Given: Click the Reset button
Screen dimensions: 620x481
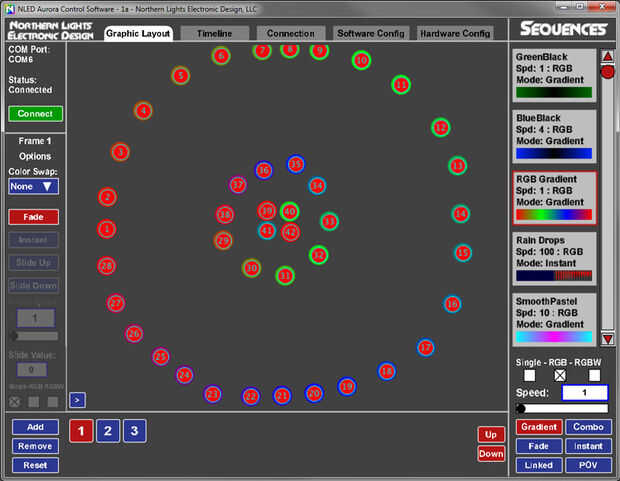Looking at the screenshot, I should pyautogui.click(x=35, y=465).
